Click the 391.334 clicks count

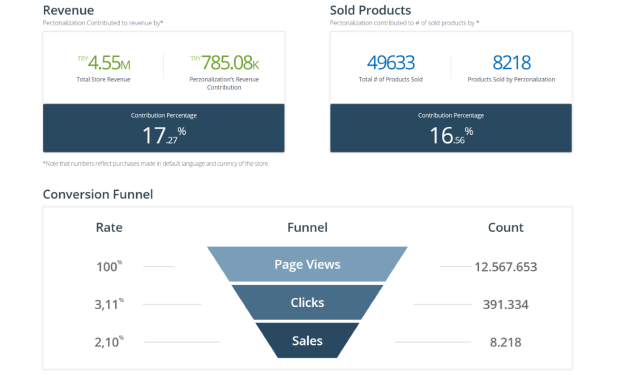(506, 304)
